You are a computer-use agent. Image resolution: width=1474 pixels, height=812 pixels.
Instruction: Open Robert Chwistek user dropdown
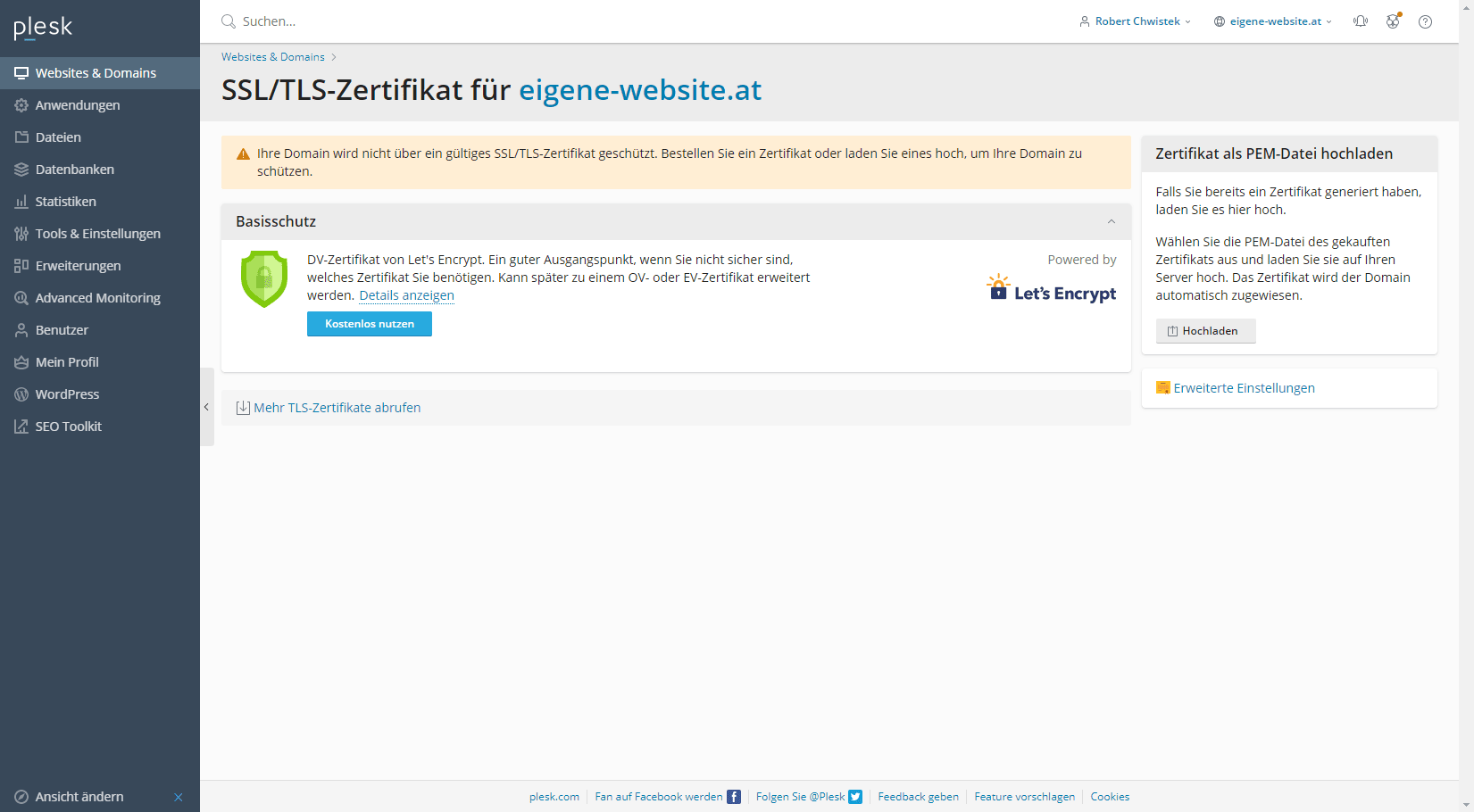1135,21
